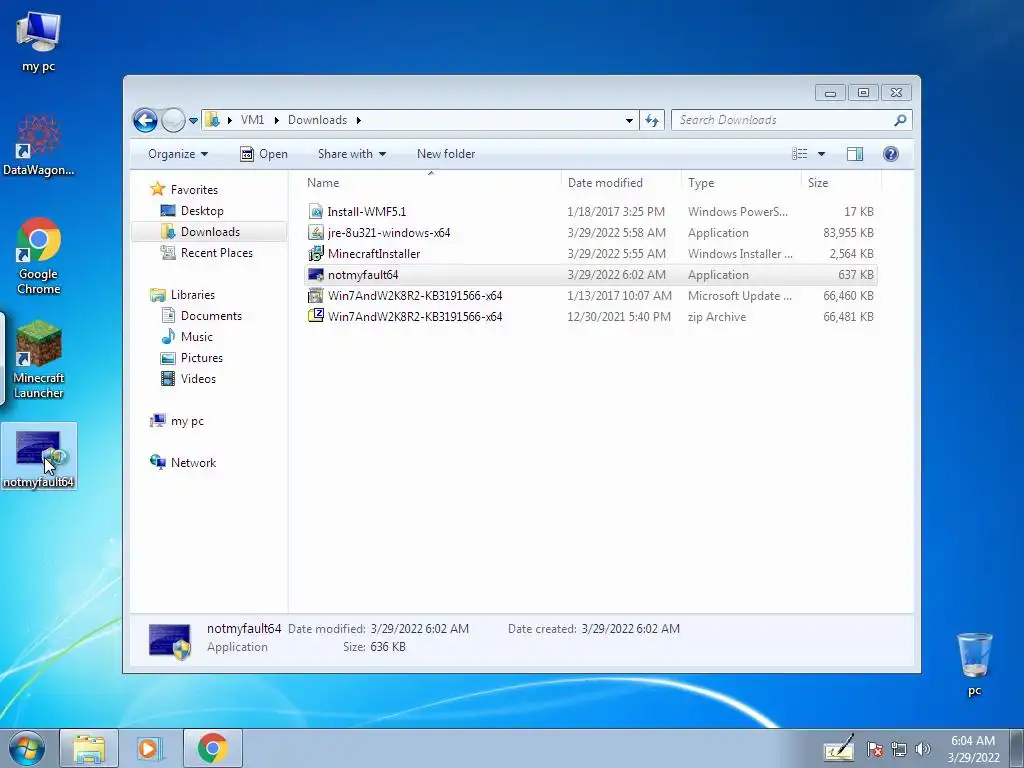Create a New folder
The width and height of the screenshot is (1024, 768).
tap(446, 154)
